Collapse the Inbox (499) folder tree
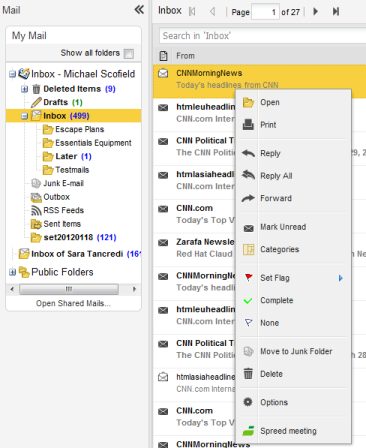Screen dimensions: 366x448 point(24,116)
